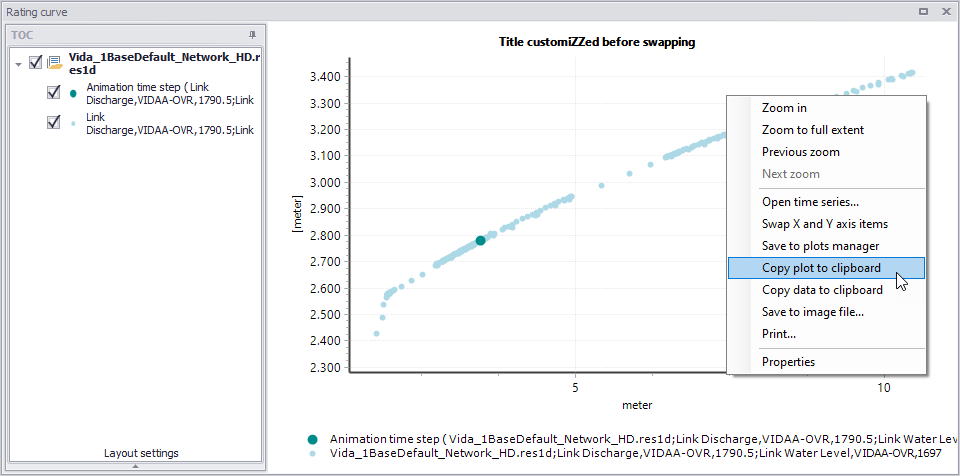Viewport: 960px width, 476px height.
Task: Select Save to plots manager
Action: coord(820,246)
